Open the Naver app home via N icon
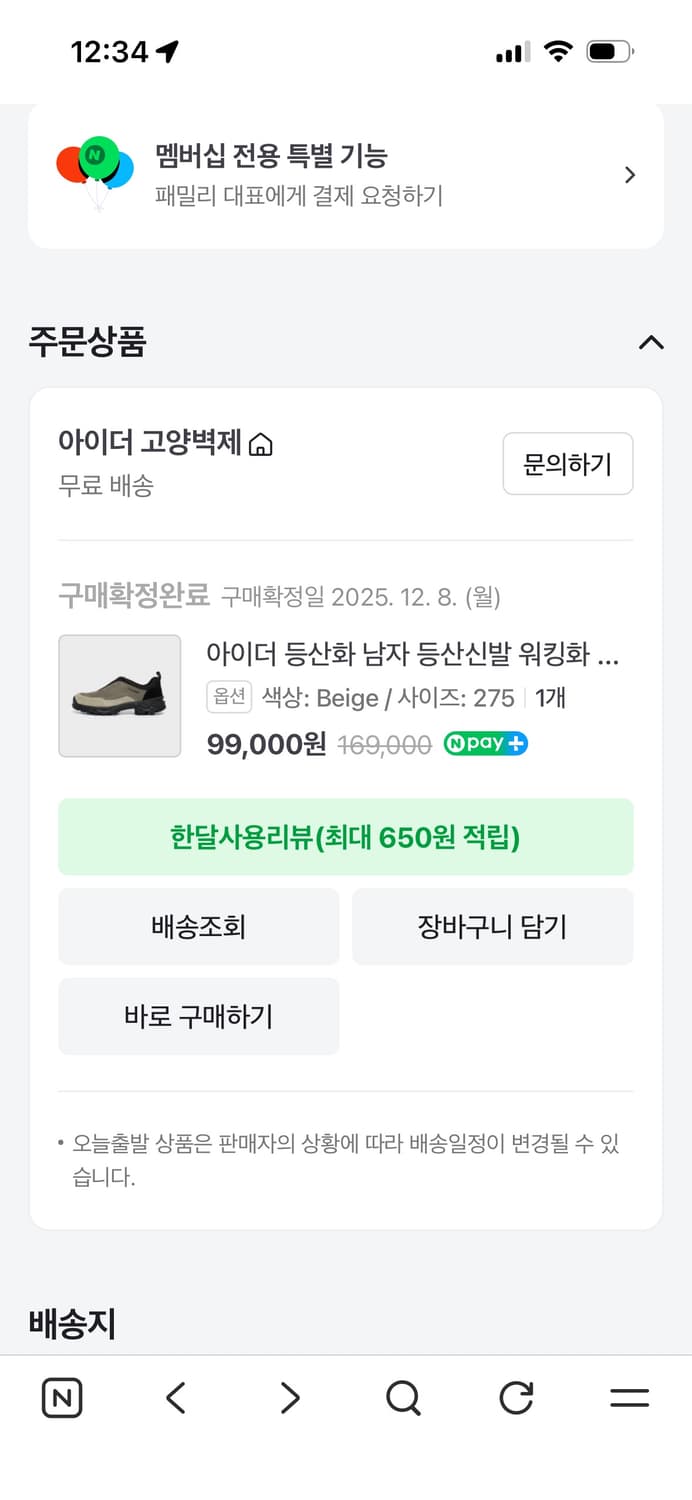Screen dimensions: 692x1500 coord(60,1399)
